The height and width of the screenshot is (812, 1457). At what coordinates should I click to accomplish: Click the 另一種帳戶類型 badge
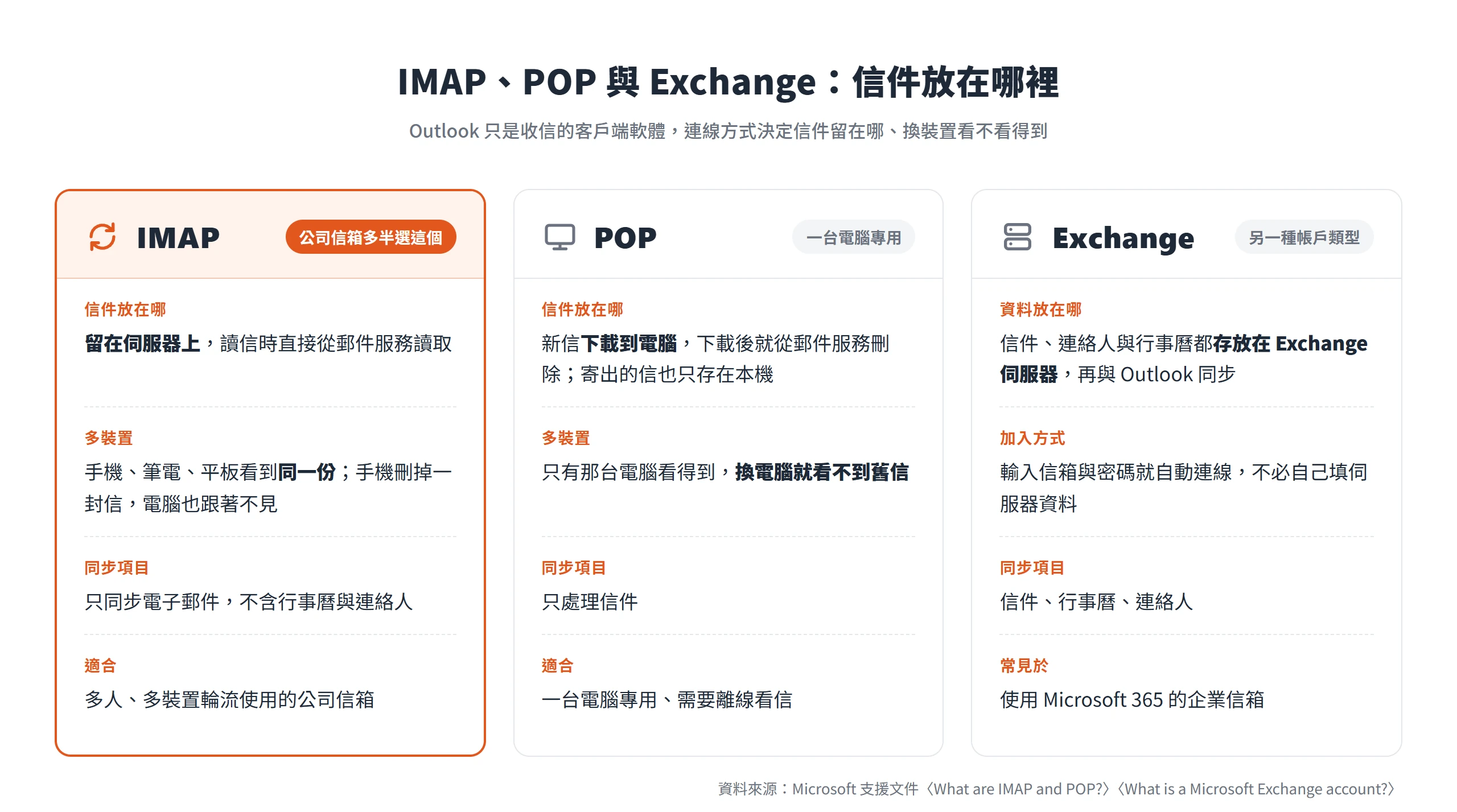pos(1304,237)
